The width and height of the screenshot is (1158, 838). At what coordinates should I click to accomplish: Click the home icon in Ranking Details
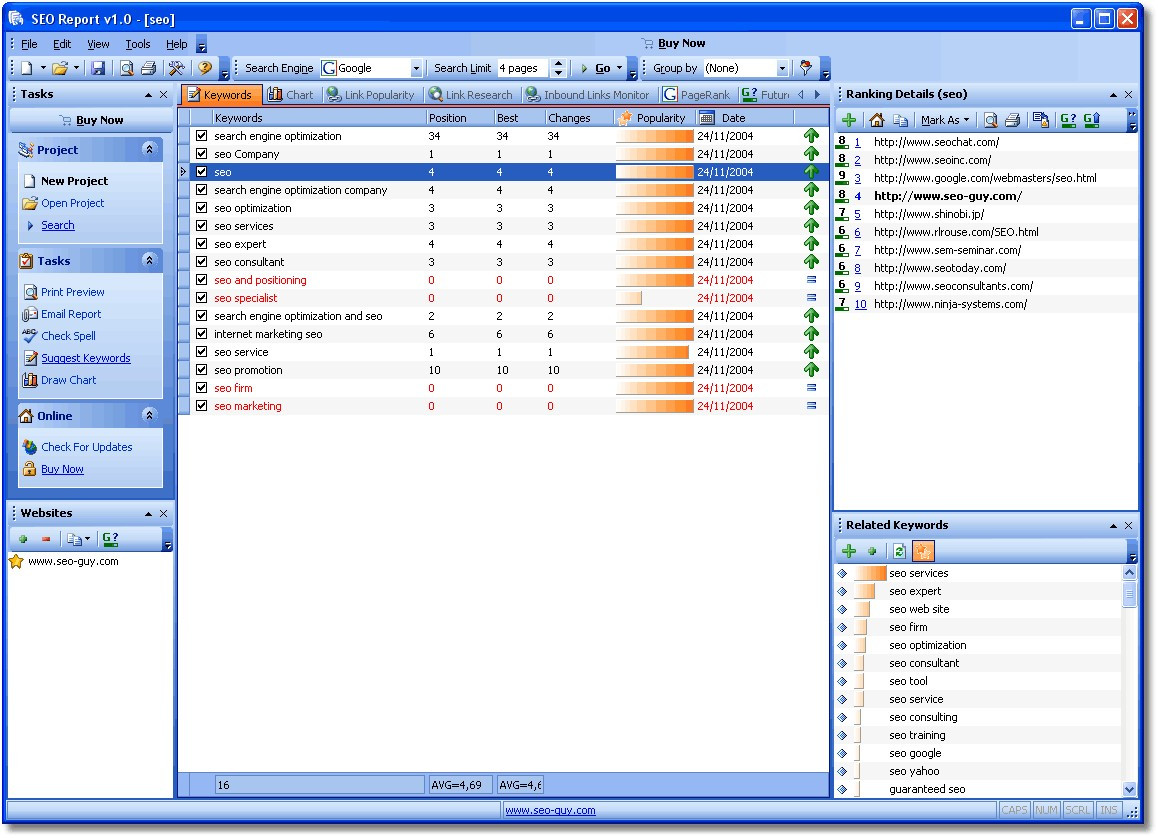click(877, 120)
